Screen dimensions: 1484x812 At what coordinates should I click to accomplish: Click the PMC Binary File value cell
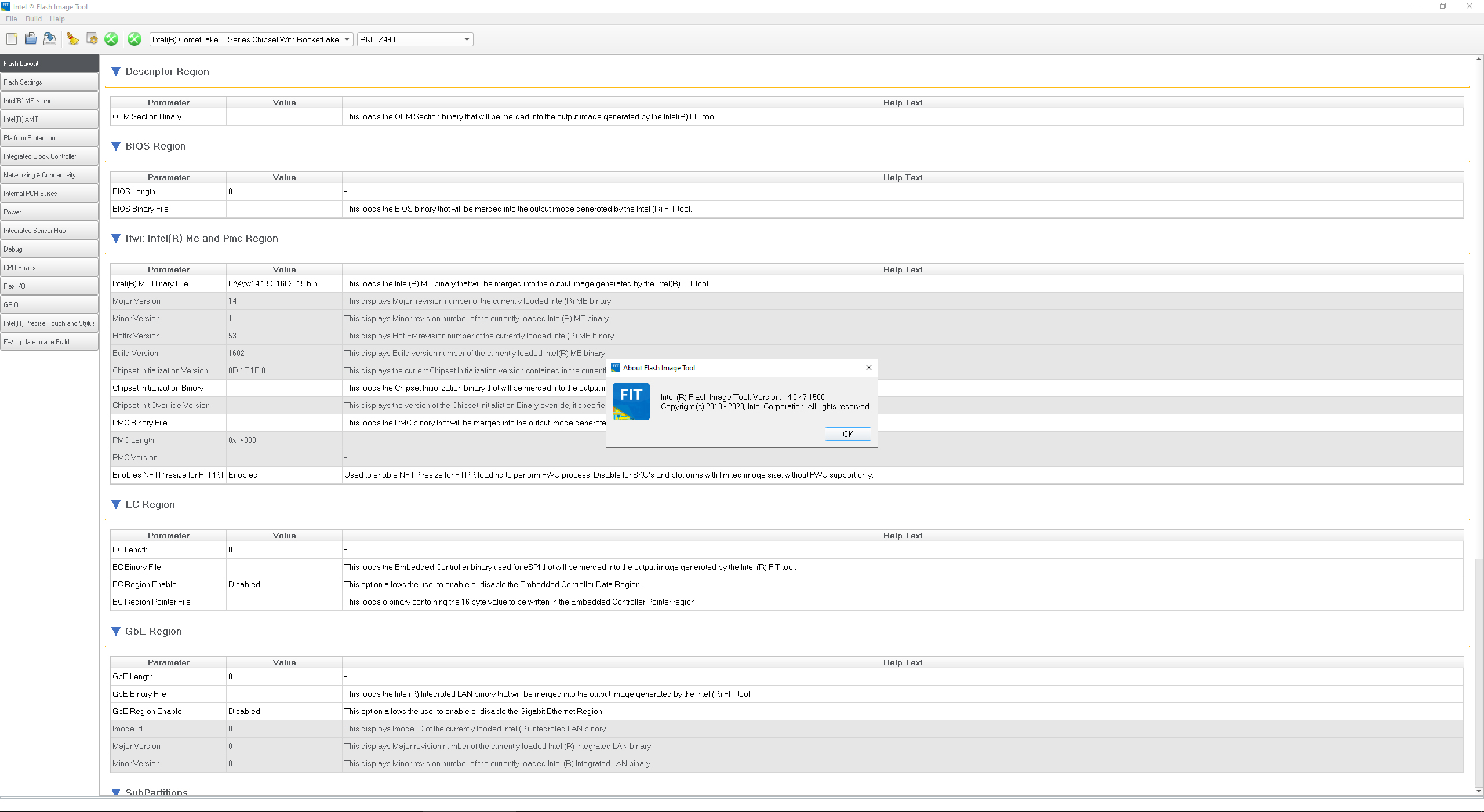(284, 423)
